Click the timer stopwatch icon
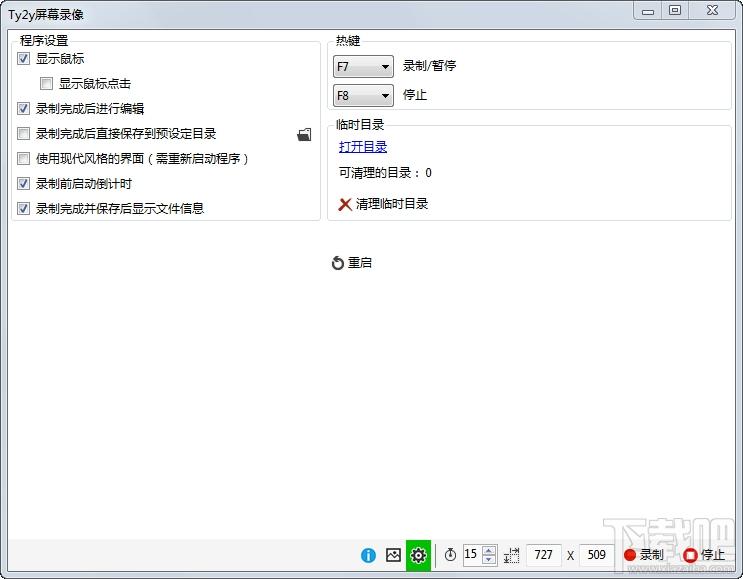 coord(450,554)
